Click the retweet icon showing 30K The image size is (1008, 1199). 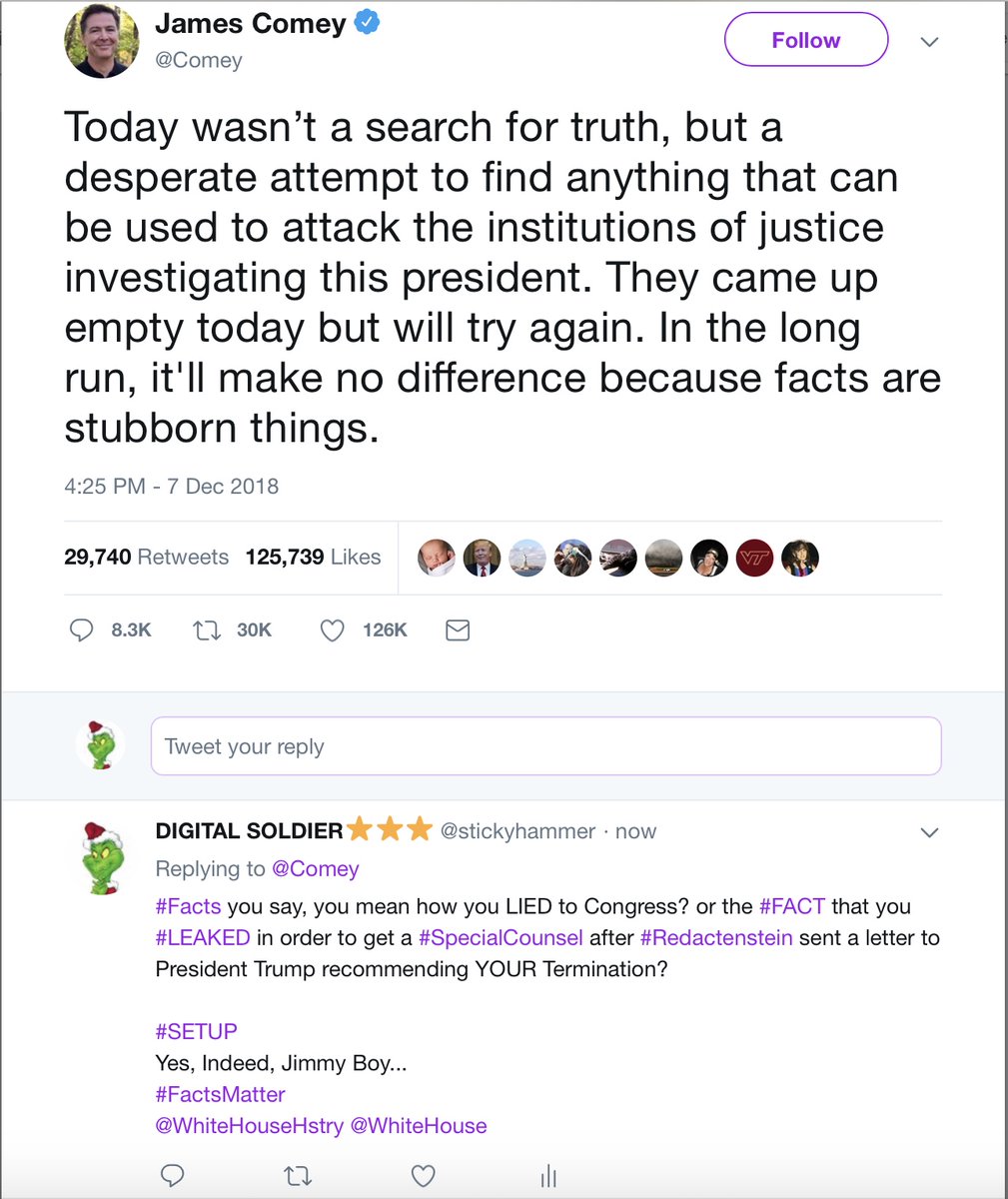207,630
